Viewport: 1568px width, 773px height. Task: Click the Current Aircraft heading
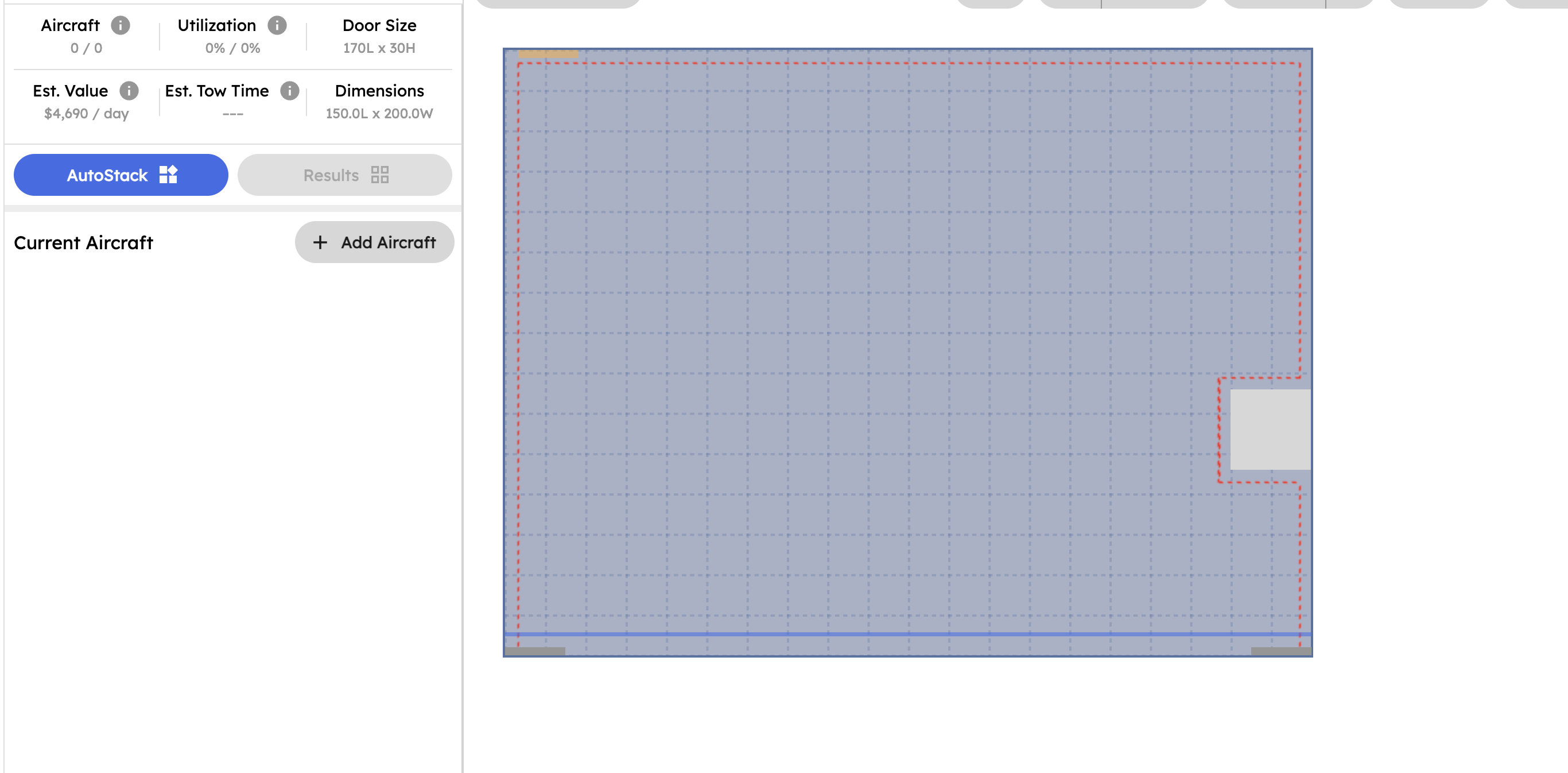[83, 242]
